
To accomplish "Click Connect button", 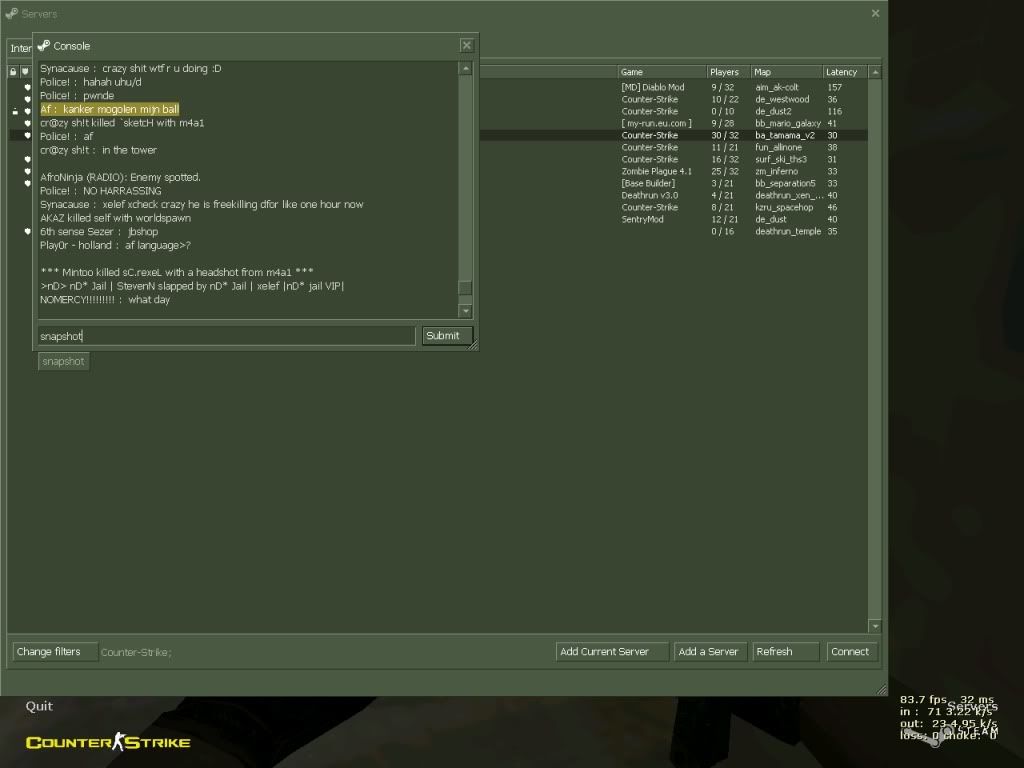I will coord(852,652).
